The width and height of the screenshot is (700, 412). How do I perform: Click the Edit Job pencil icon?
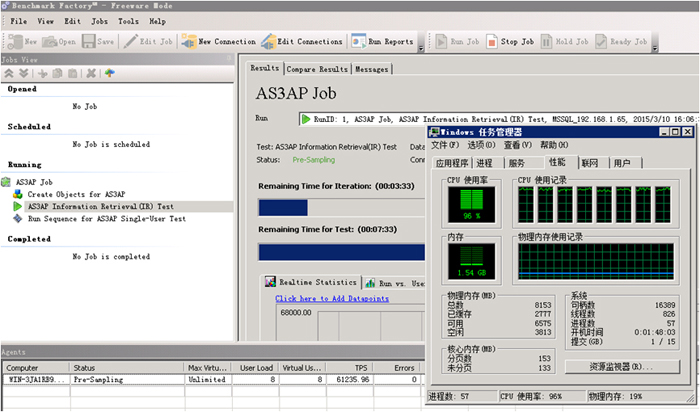click(130, 42)
